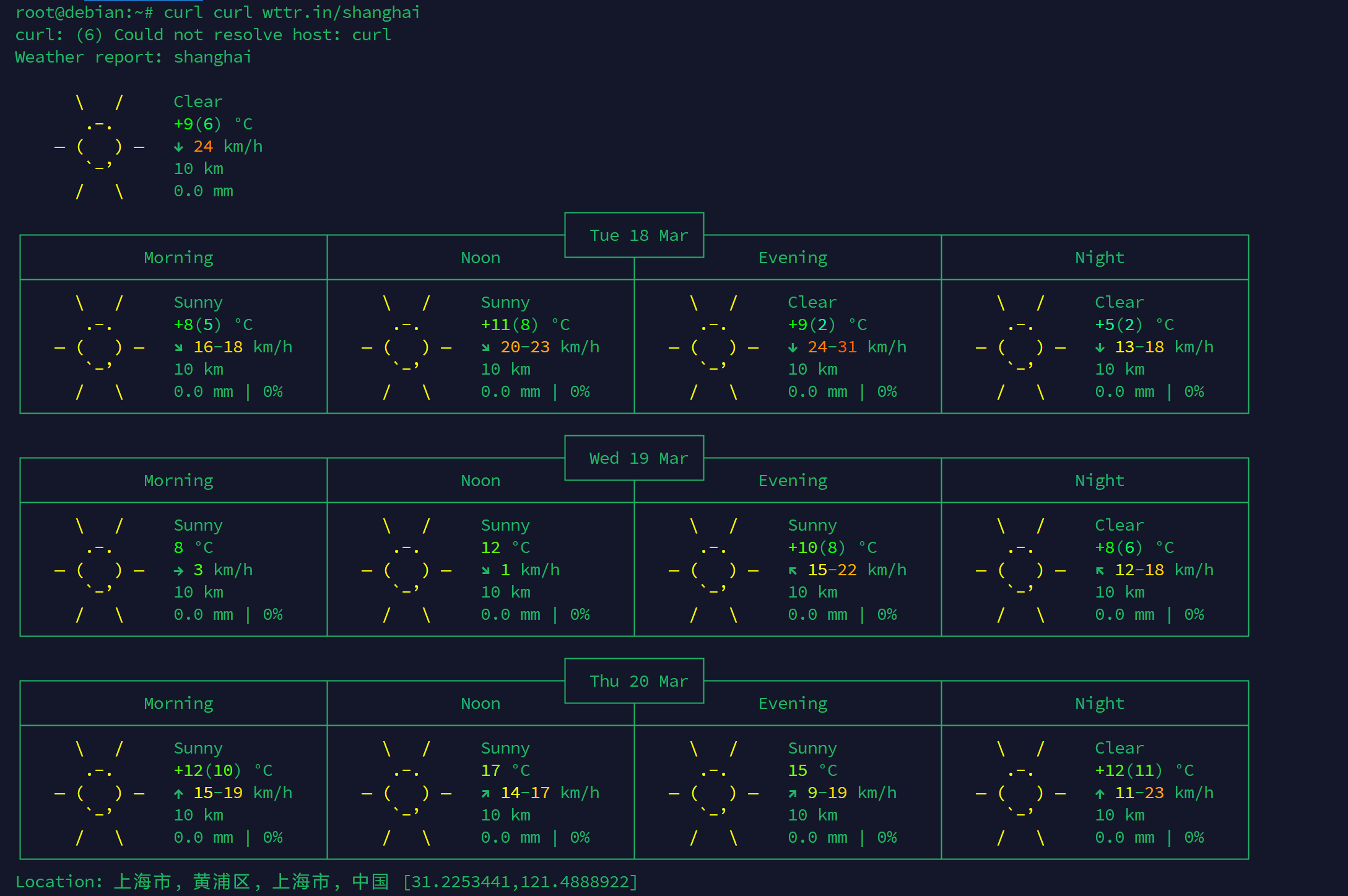This screenshot has height=896, width=1348.
Task: Click wind arrow beside 9-19 km/h
Action: point(793,793)
